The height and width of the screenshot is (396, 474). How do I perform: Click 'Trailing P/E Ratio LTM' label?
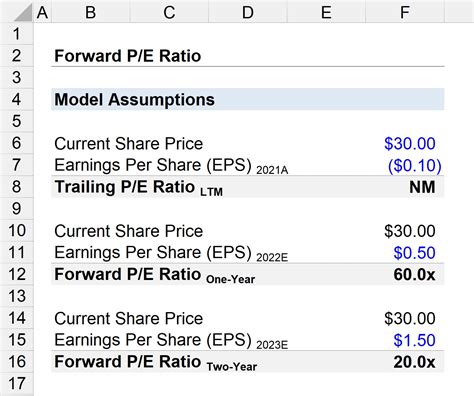[x=139, y=188]
